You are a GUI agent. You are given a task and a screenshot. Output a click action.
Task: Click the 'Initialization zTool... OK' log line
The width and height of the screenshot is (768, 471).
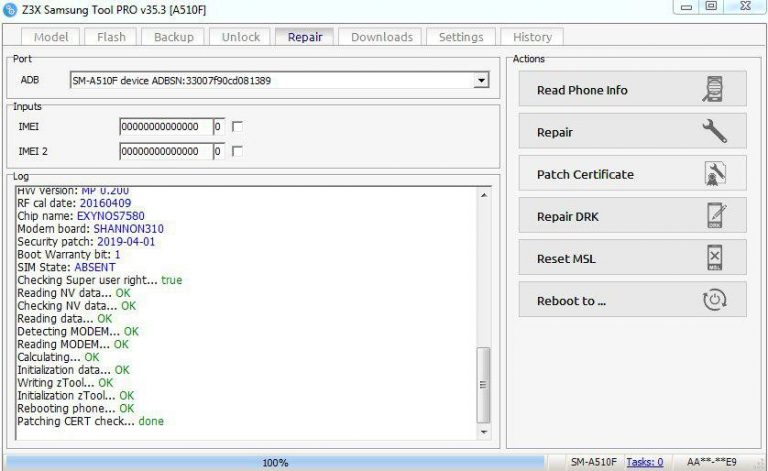[75, 395]
